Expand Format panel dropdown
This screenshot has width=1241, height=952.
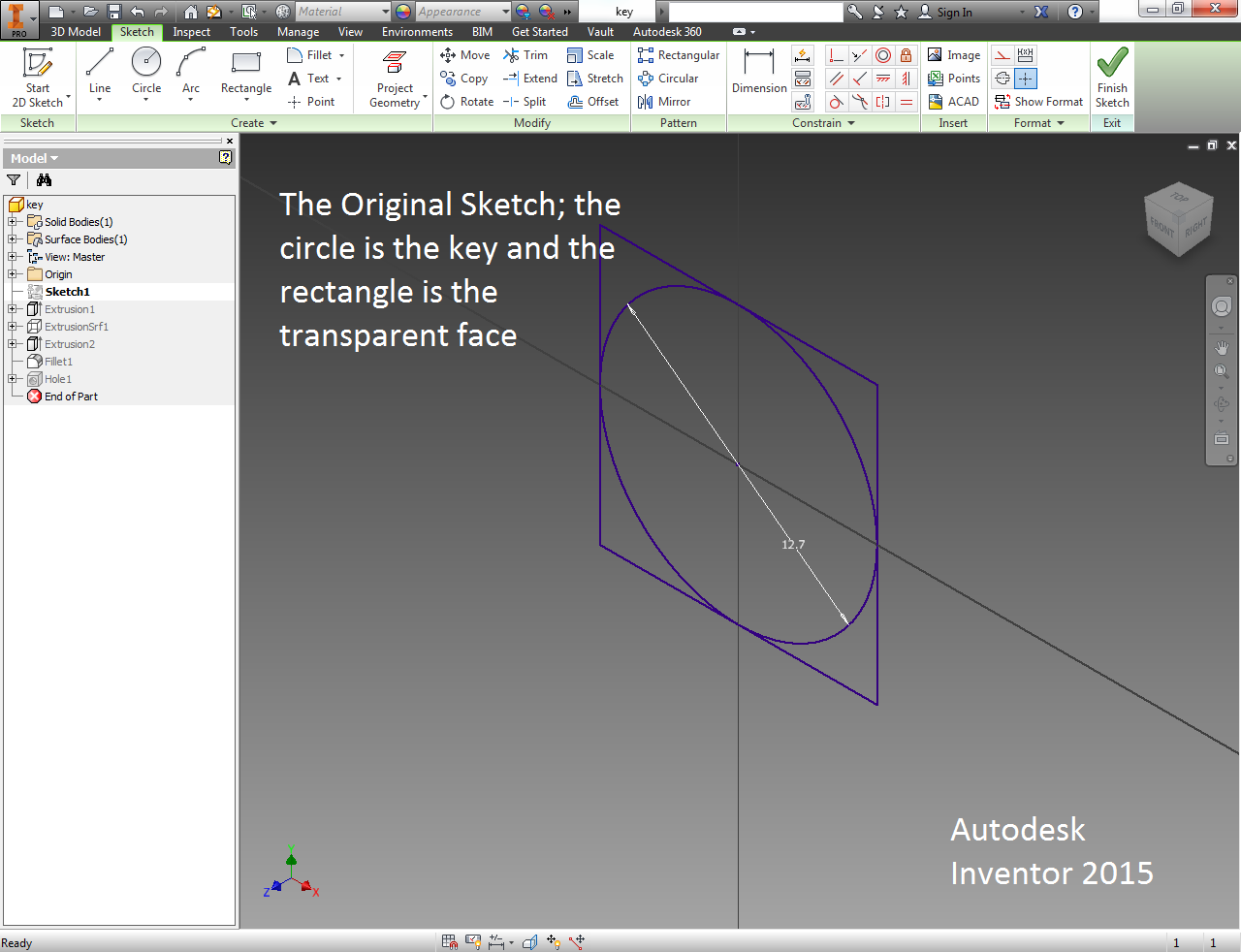1039,123
